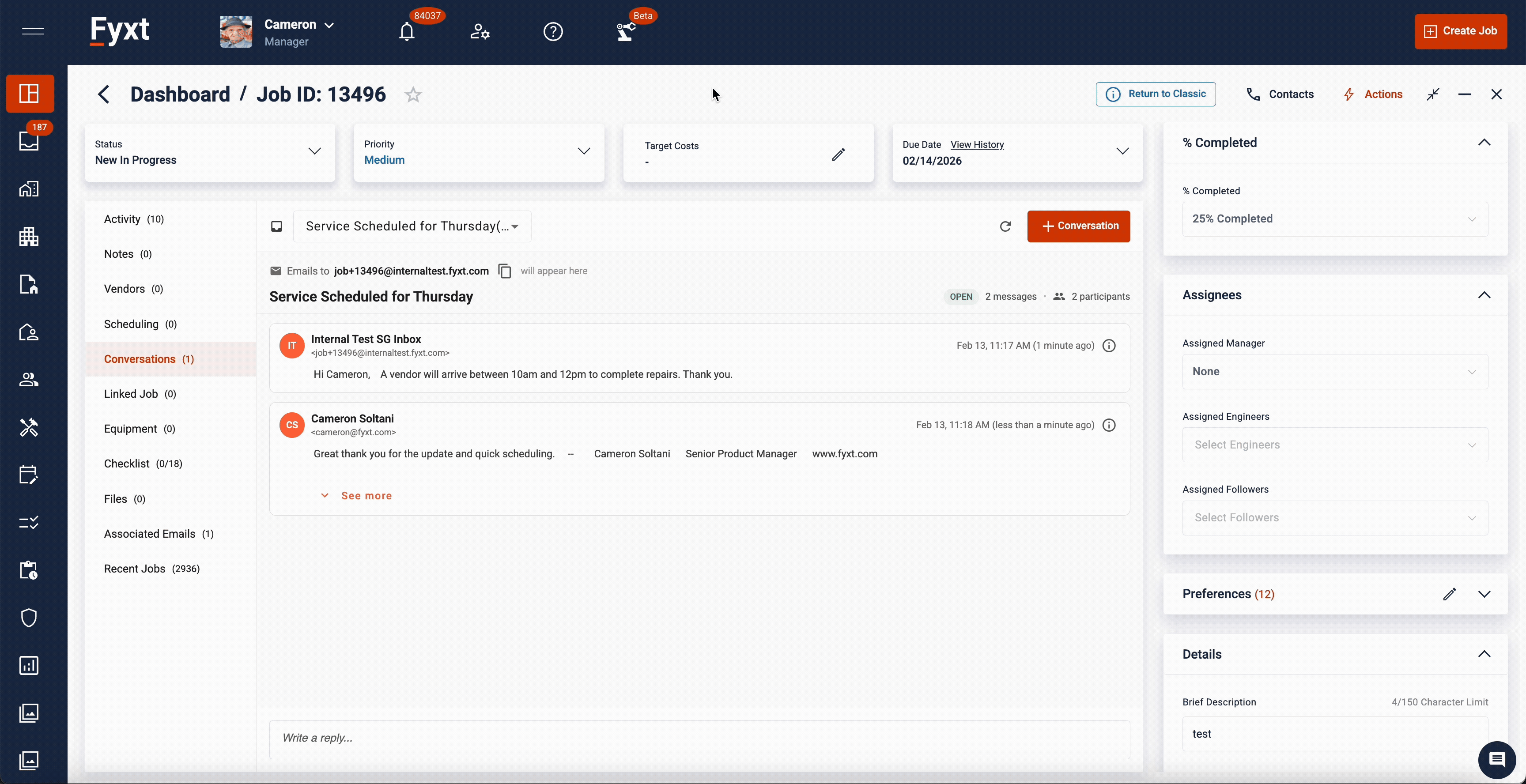
Task: Favorite the job with the star icon
Action: [413, 95]
